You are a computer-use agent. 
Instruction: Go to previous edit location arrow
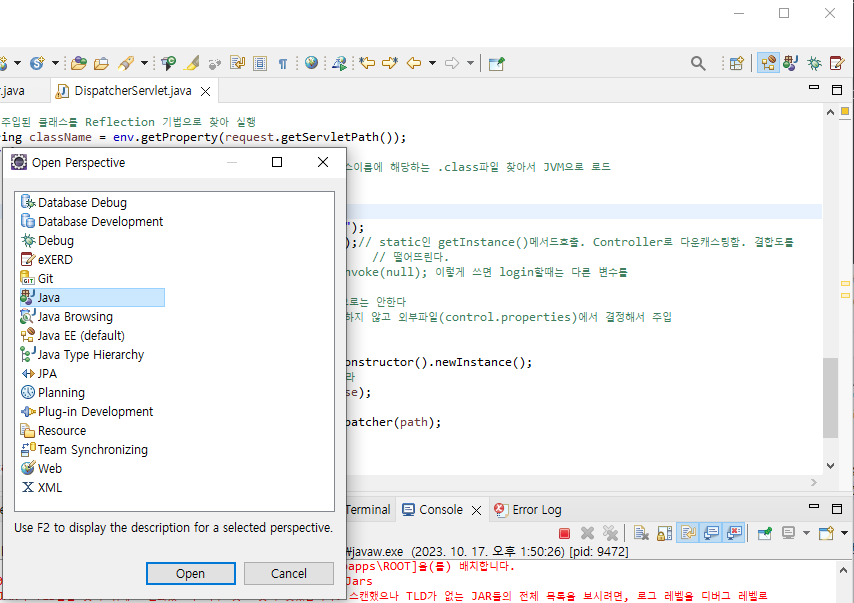click(x=367, y=63)
